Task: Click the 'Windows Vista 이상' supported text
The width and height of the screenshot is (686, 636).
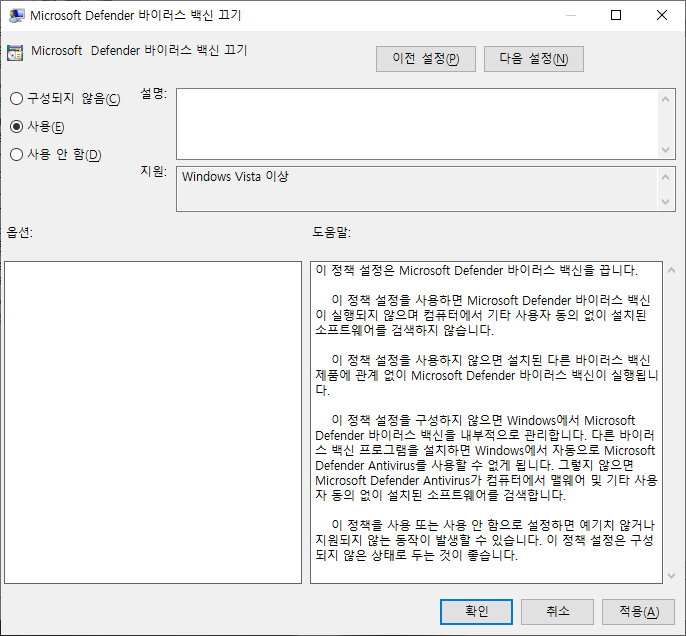Action: pyautogui.click(x=235, y=176)
